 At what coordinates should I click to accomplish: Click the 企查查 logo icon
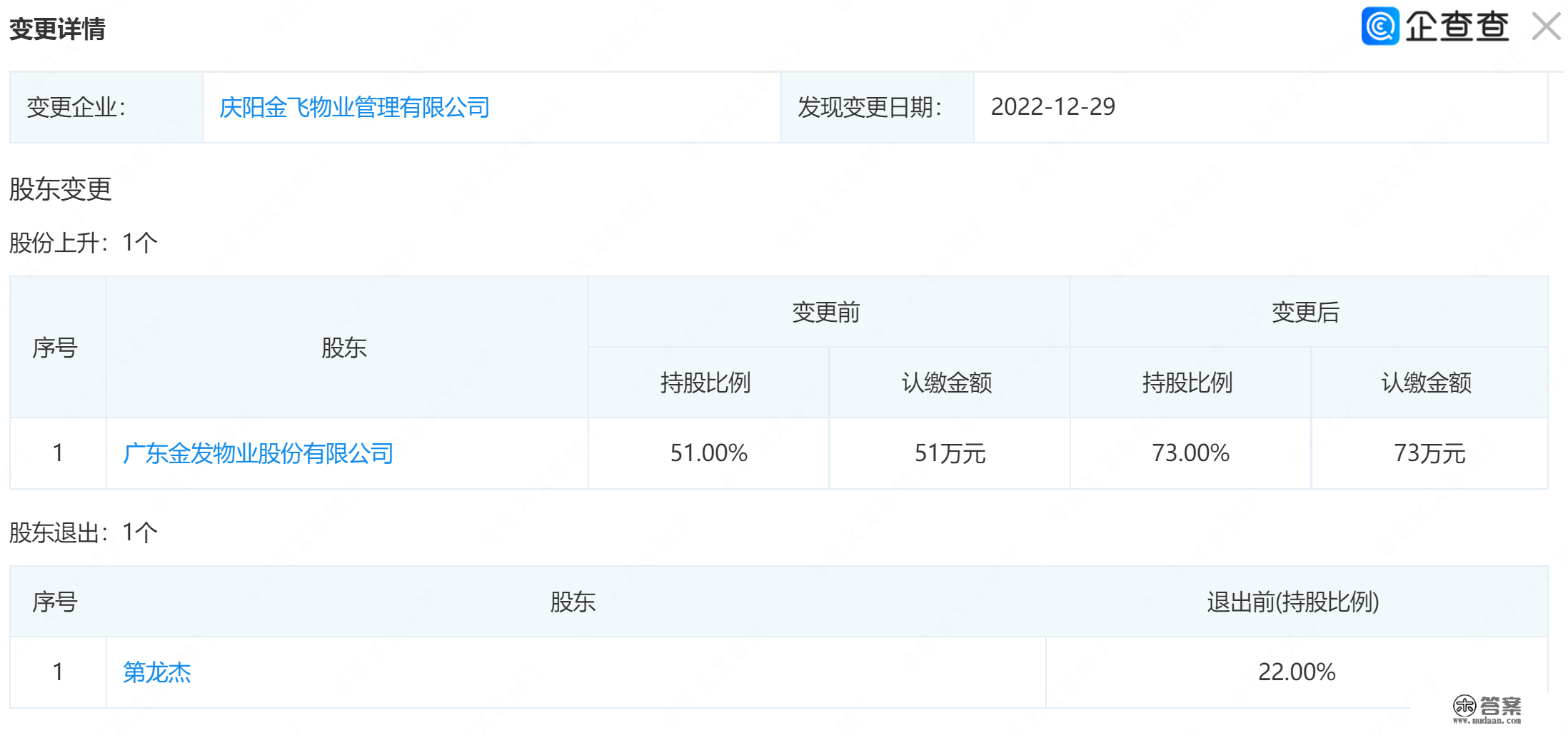(1379, 26)
